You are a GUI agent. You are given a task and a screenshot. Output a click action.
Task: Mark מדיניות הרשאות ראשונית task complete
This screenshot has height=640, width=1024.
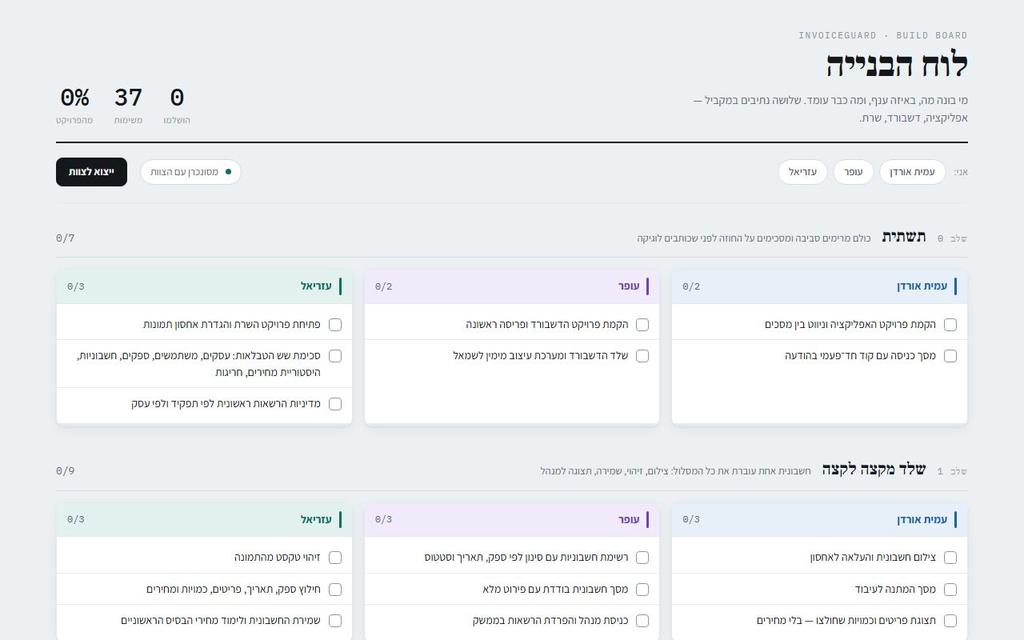click(335, 404)
